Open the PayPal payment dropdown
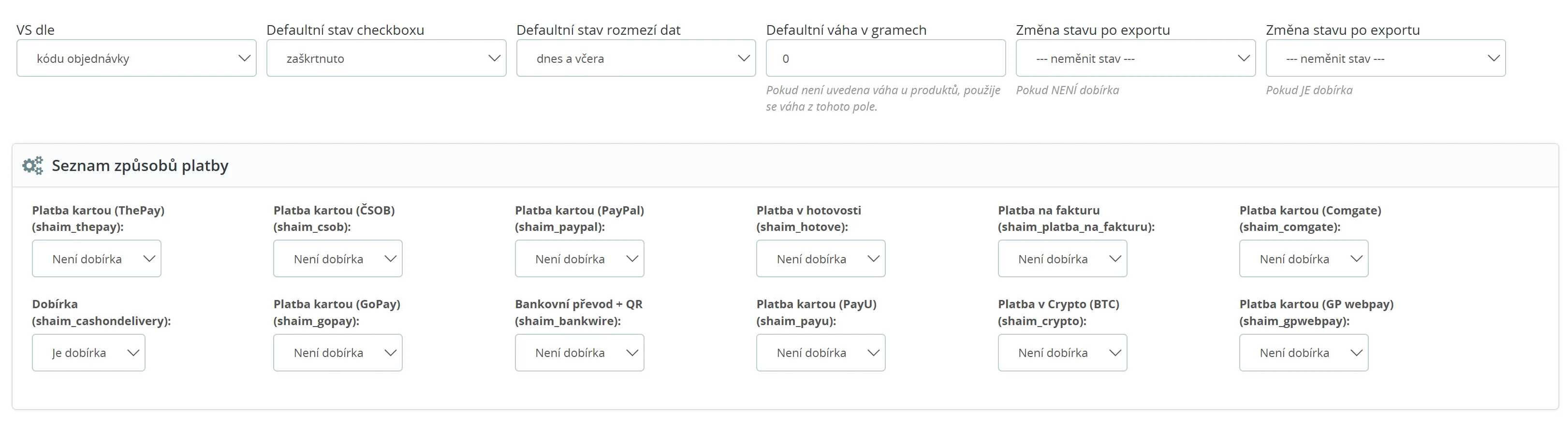This screenshot has width=1568, height=428. (x=579, y=258)
